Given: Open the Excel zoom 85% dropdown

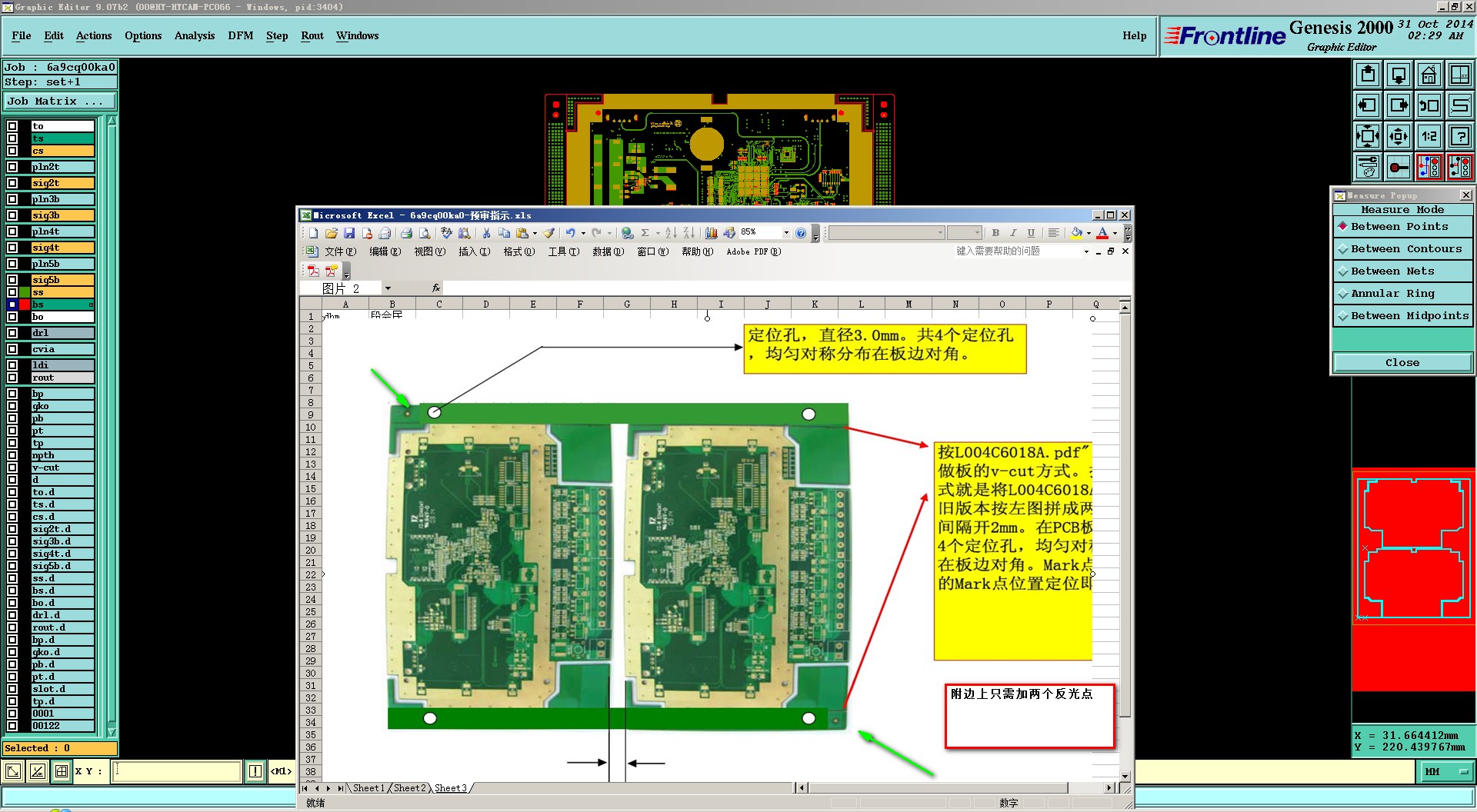Looking at the screenshot, I should click(786, 233).
